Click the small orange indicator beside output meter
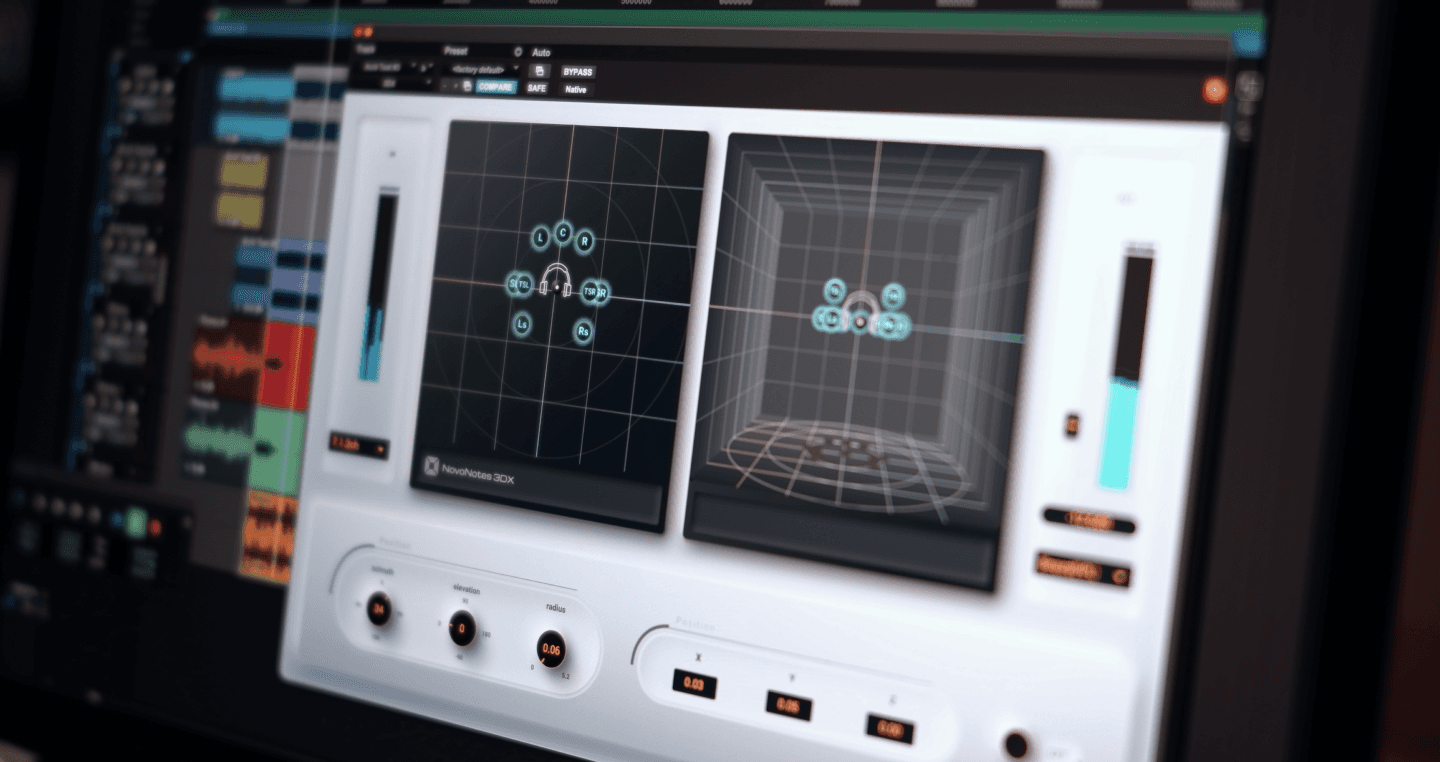The height and width of the screenshot is (762, 1440). coord(1070,425)
